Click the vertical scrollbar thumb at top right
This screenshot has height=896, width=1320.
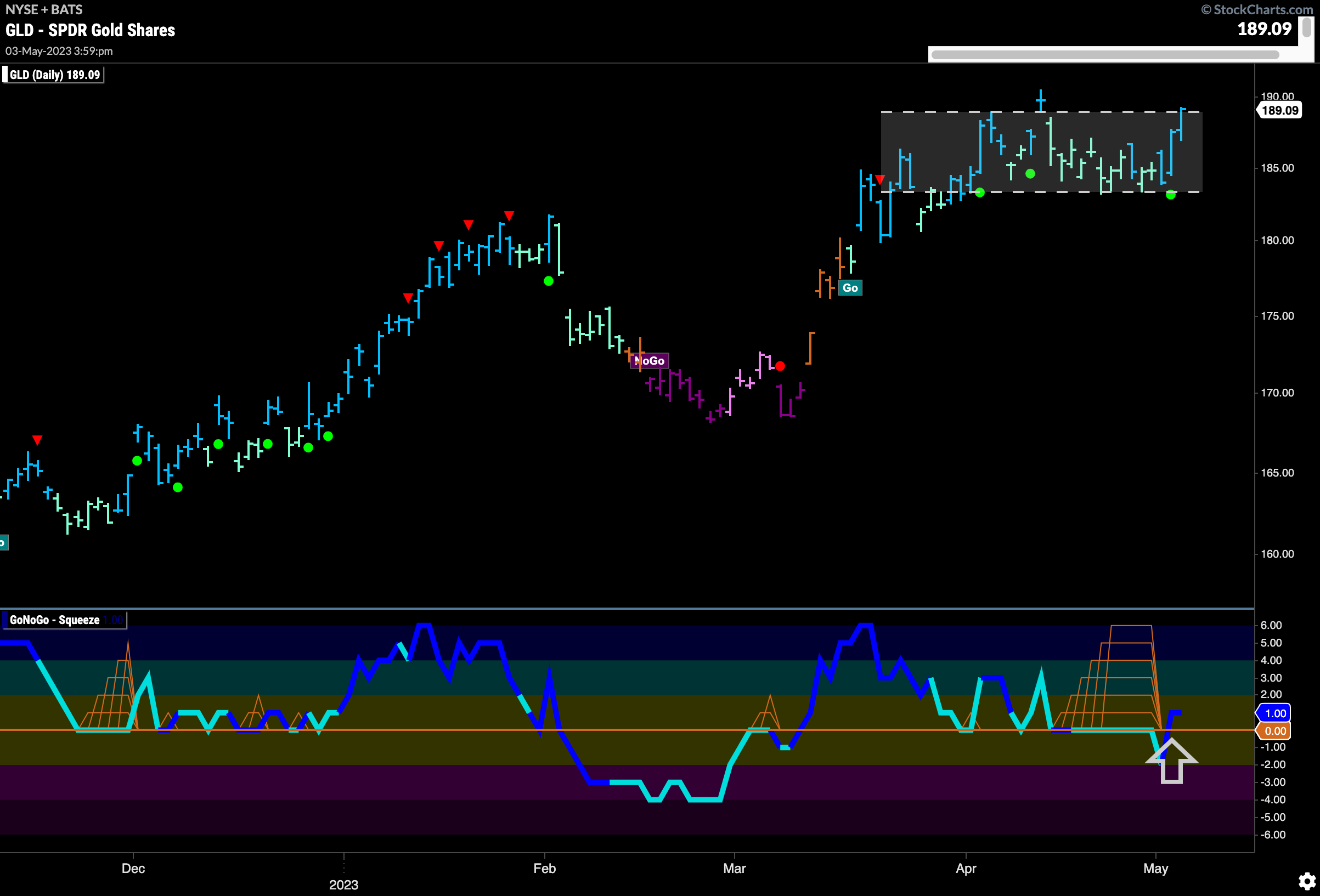[1307, 29]
